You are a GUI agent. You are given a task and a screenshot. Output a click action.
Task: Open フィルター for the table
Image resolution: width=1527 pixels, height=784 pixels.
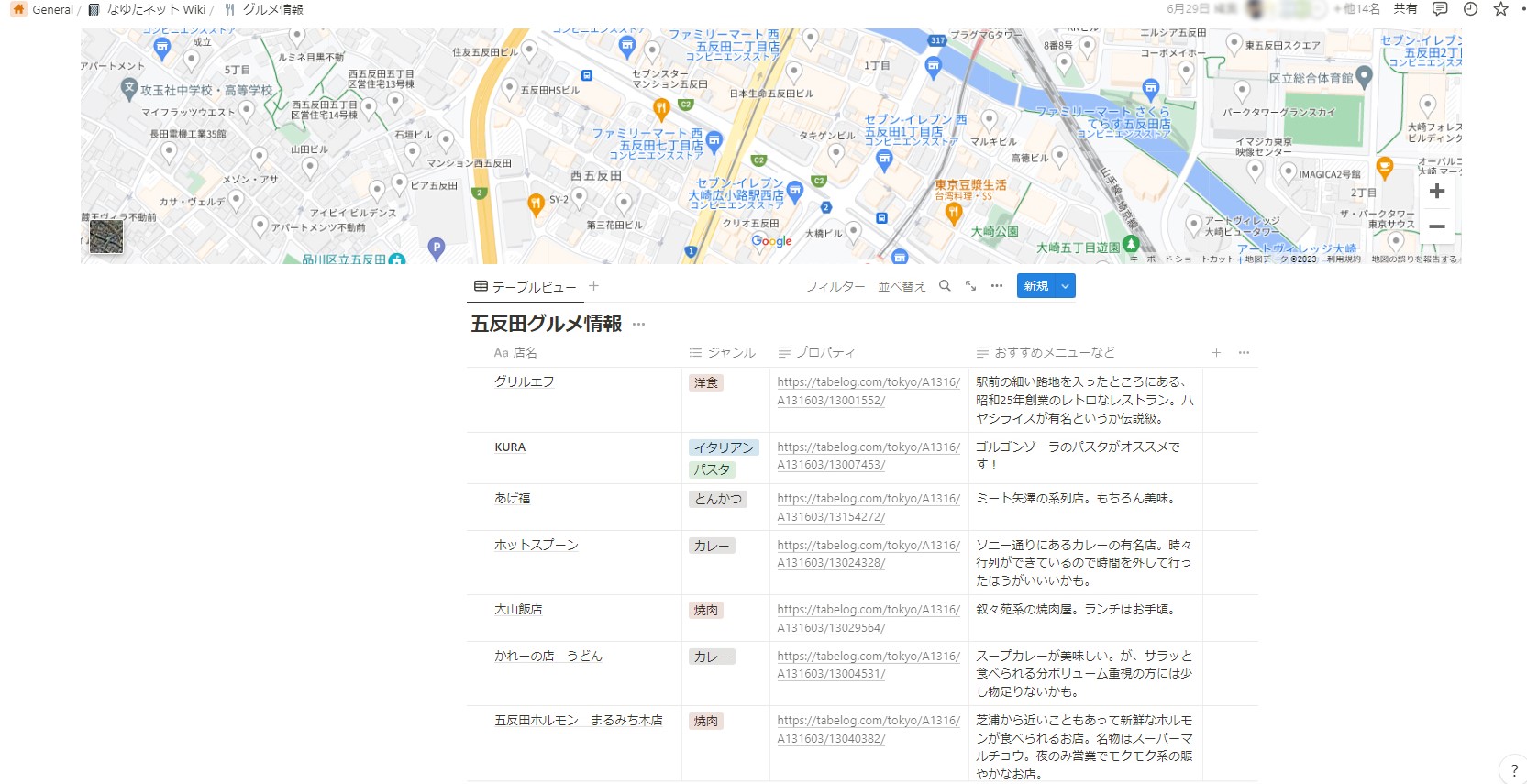coord(835,286)
